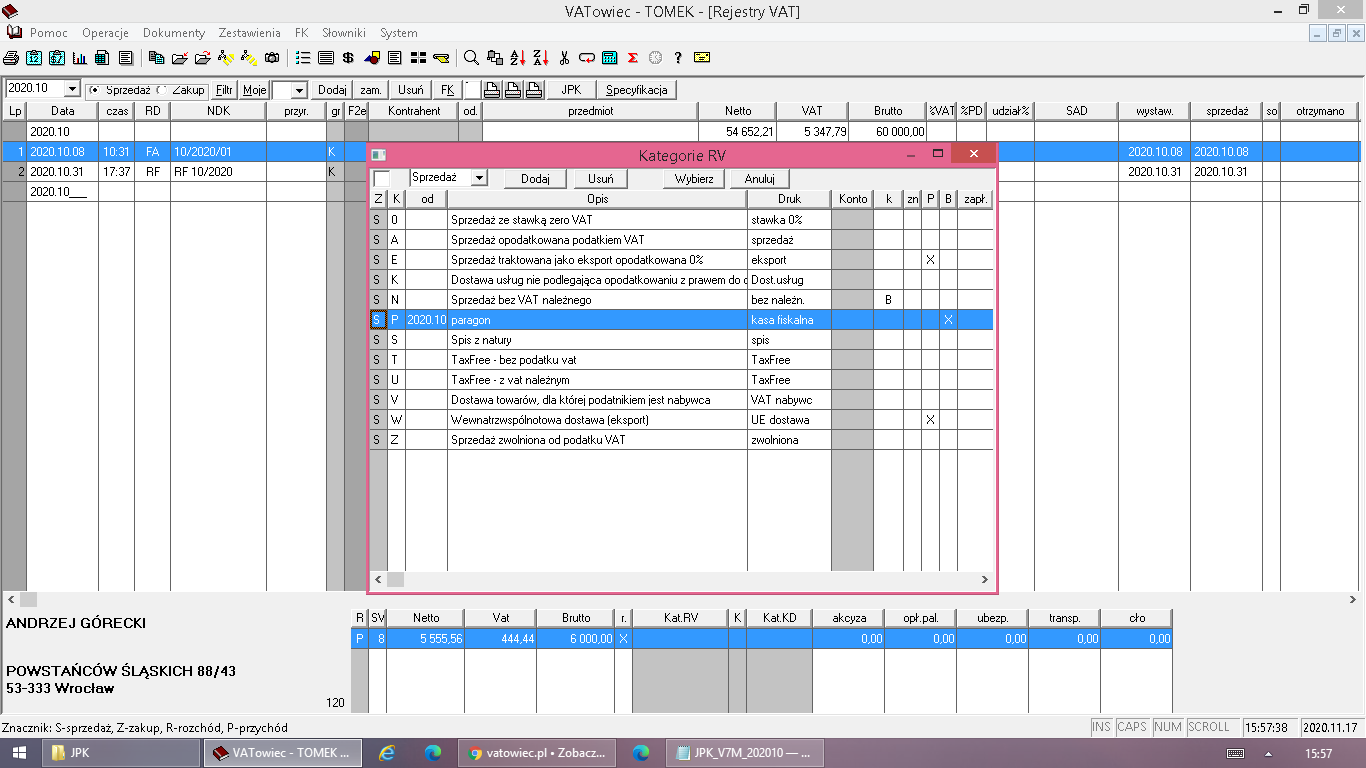Expand the dropdown next to the Moje button

(298, 90)
